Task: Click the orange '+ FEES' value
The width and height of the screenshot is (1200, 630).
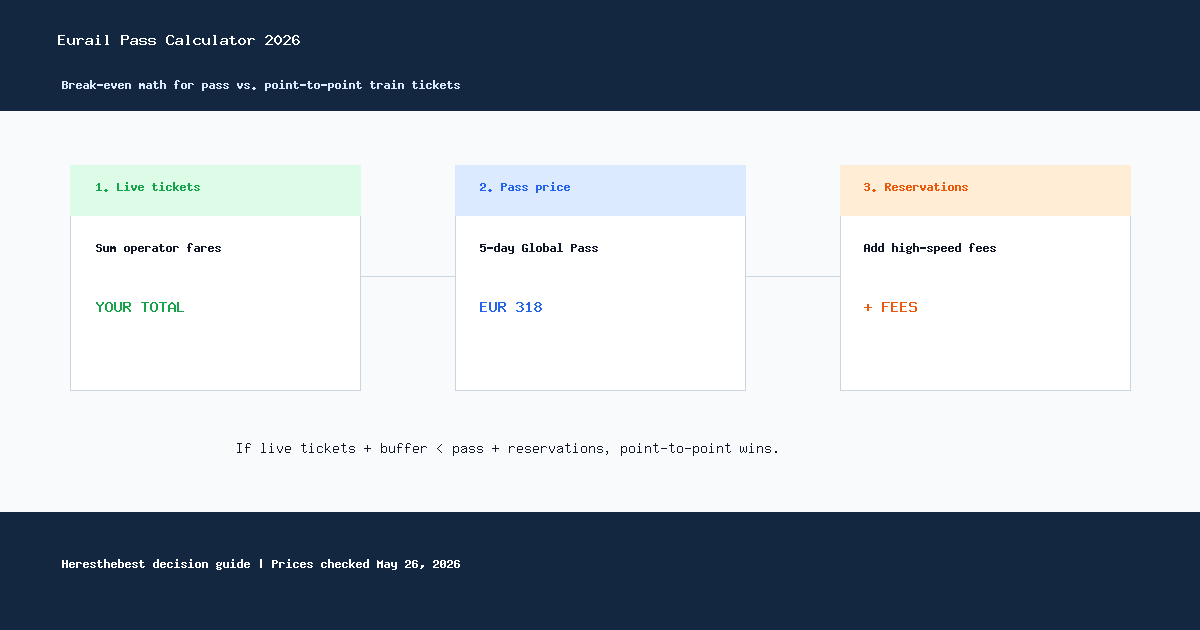Action: click(x=890, y=307)
